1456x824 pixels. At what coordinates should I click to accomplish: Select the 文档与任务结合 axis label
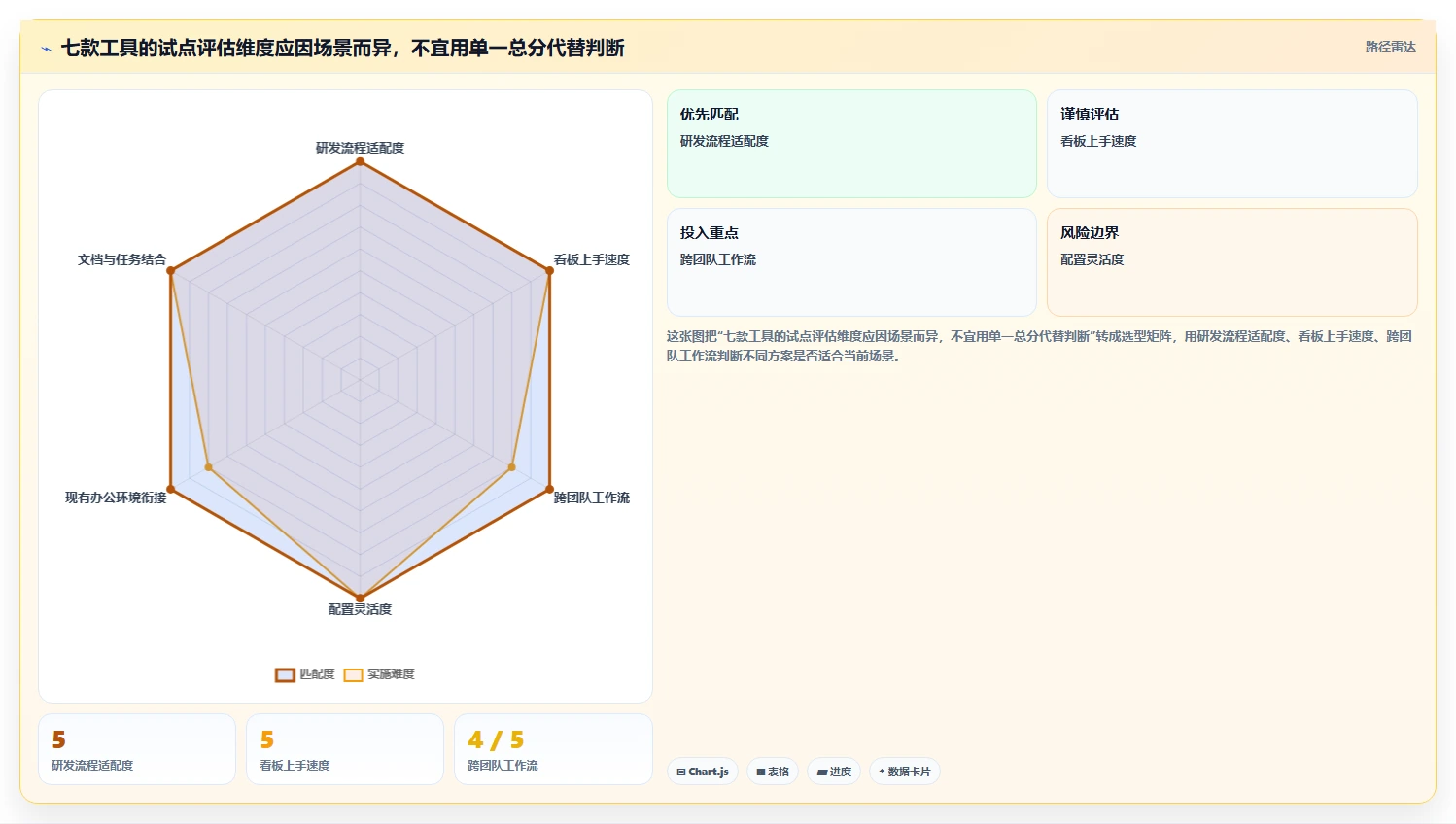pyautogui.click(x=121, y=259)
